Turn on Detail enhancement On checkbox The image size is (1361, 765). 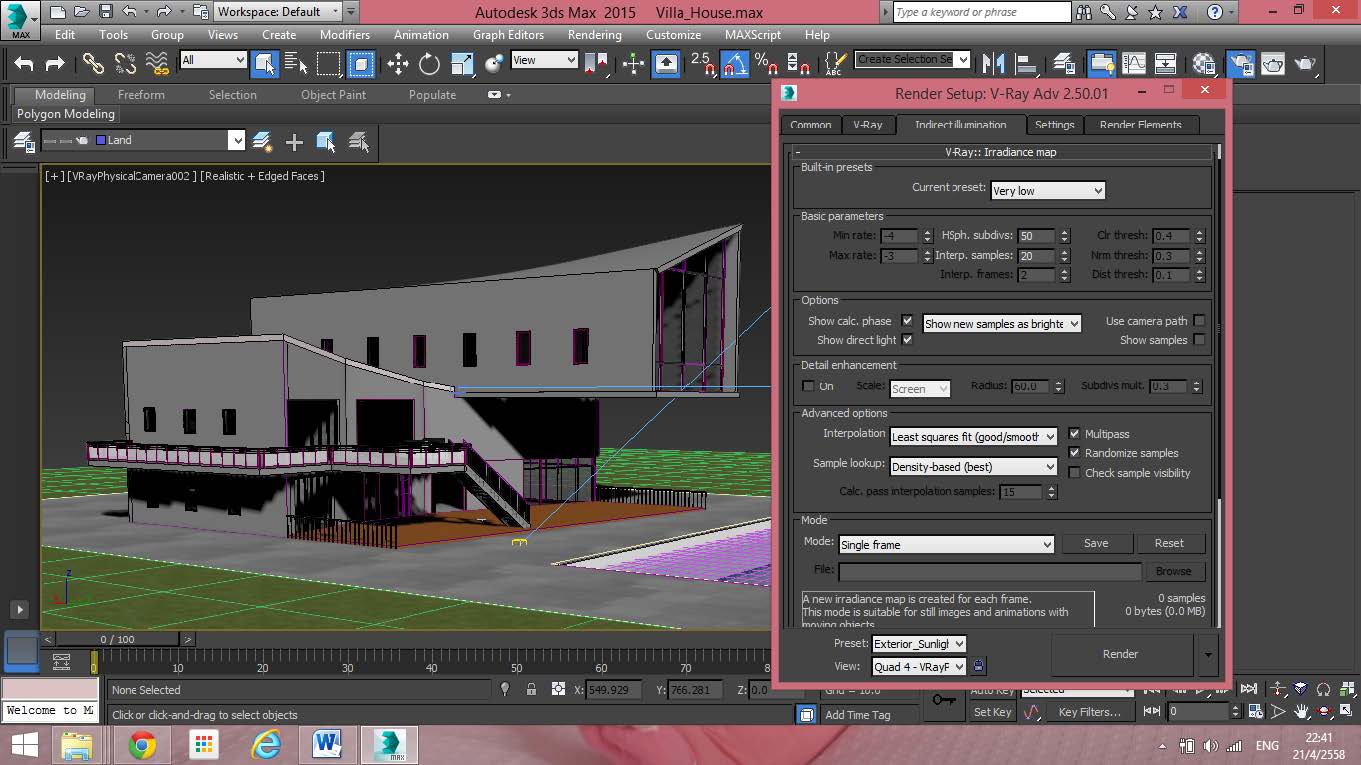pyautogui.click(x=809, y=386)
